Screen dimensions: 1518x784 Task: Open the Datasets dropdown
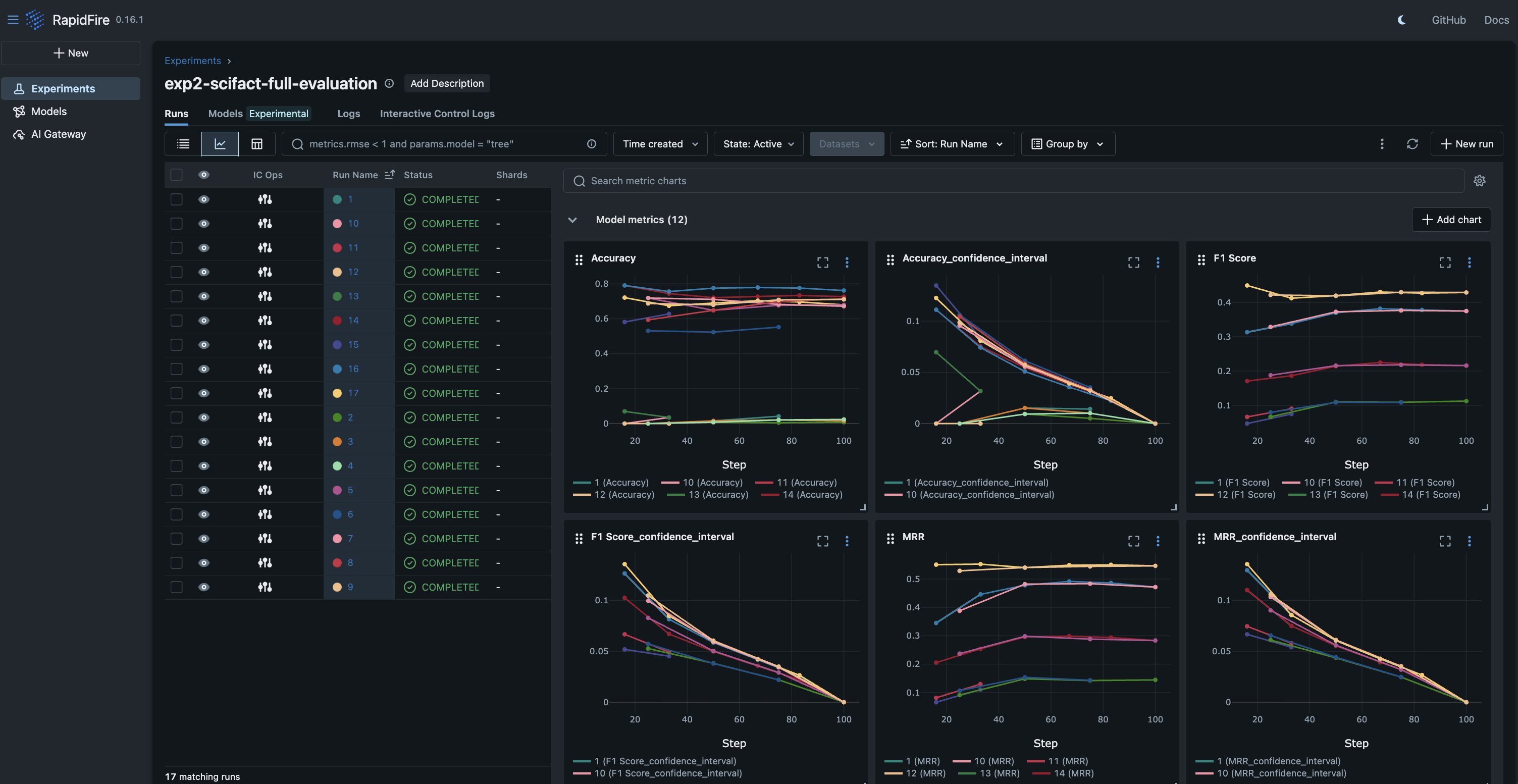pos(846,144)
